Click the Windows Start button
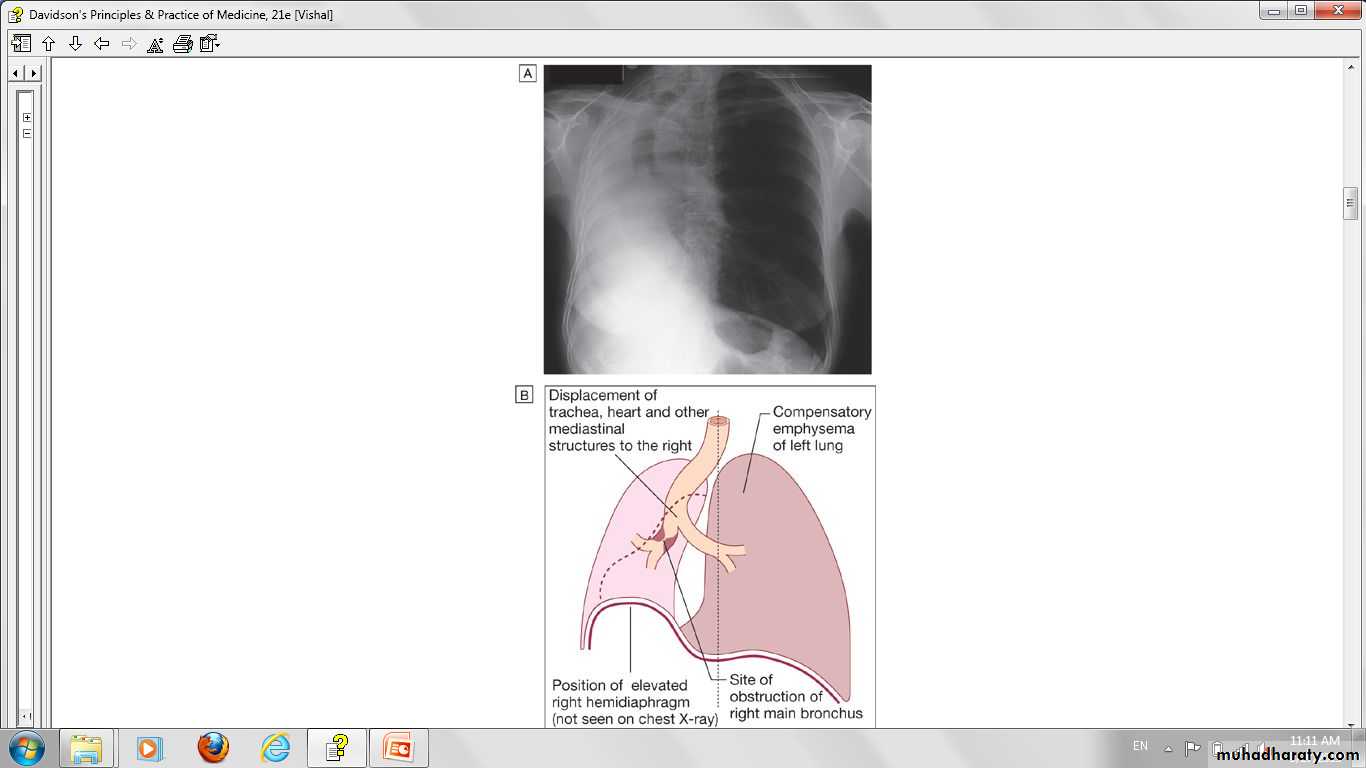Screen dimensions: 1366x768 pos(26,748)
